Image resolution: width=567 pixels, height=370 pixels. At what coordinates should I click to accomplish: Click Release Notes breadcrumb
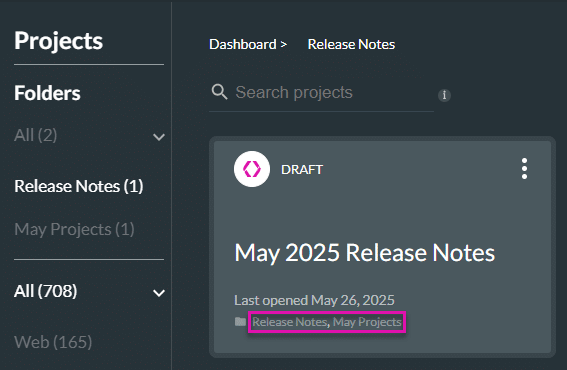[351, 44]
